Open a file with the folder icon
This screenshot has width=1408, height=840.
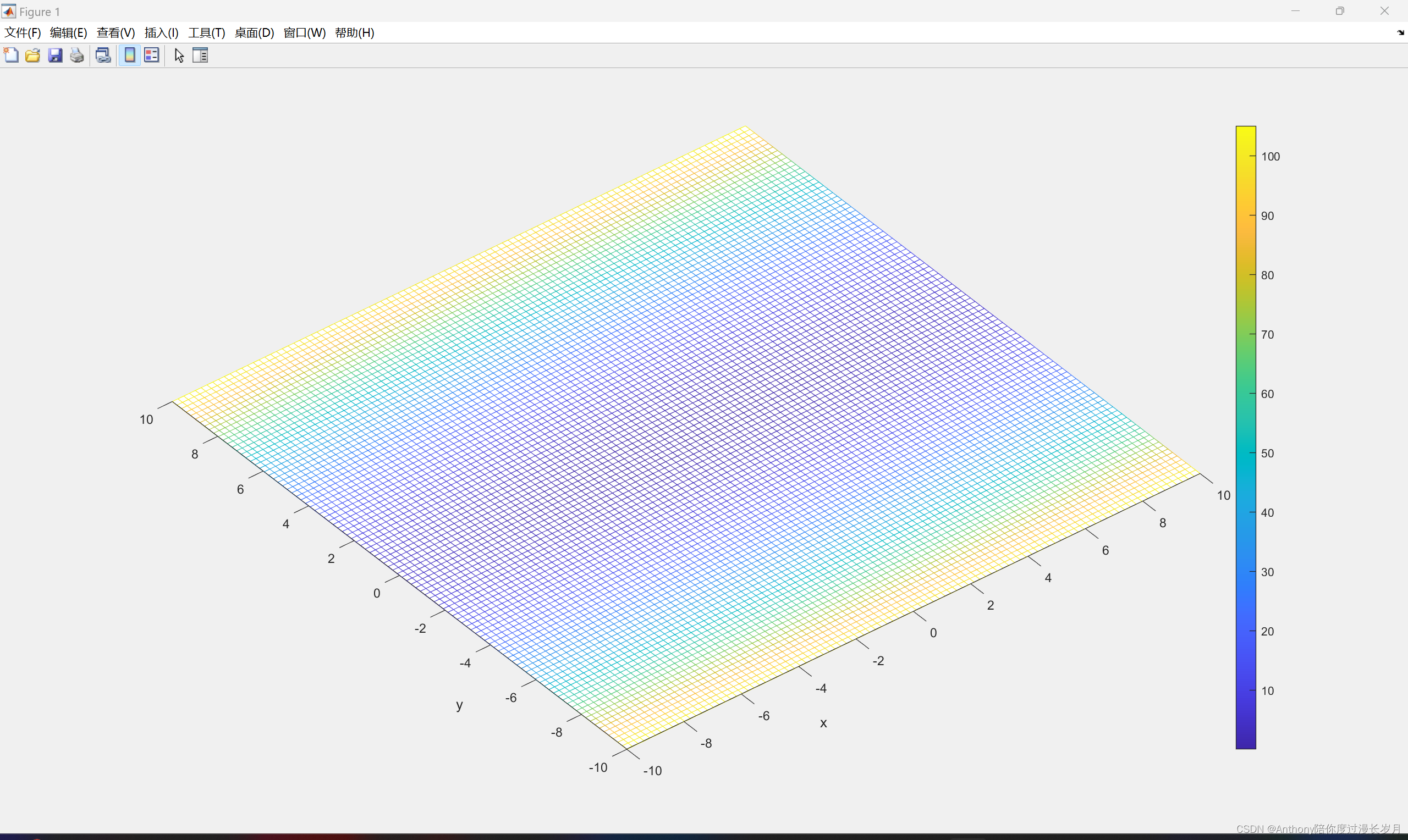[x=33, y=56]
